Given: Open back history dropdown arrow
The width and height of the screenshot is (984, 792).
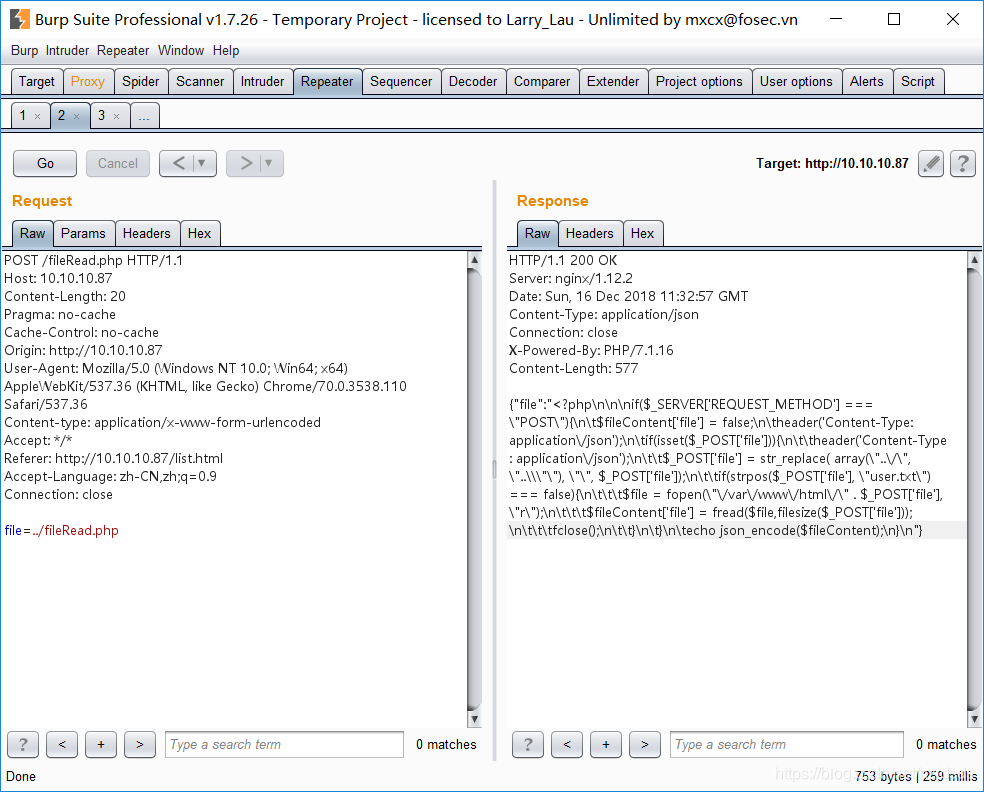Looking at the screenshot, I should [x=202, y=164].
